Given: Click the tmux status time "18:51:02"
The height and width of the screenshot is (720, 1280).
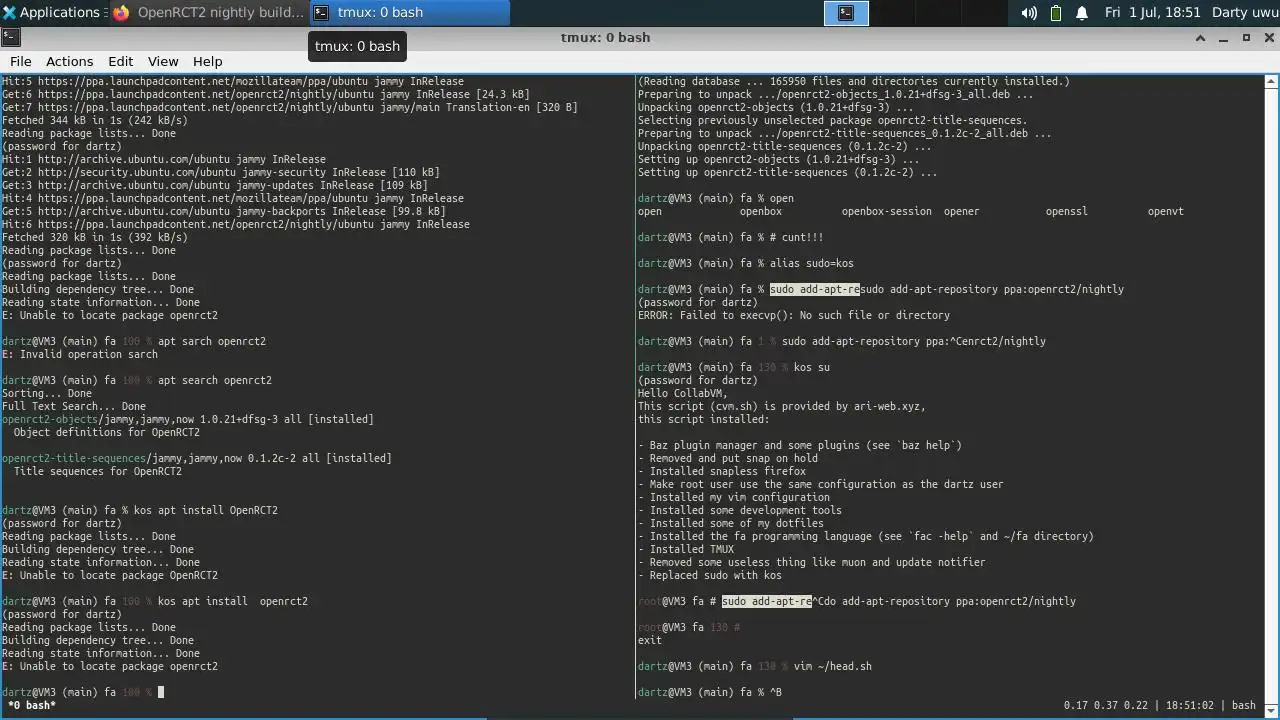Looking at the screenshot, I should click(x=1189, y=705).
